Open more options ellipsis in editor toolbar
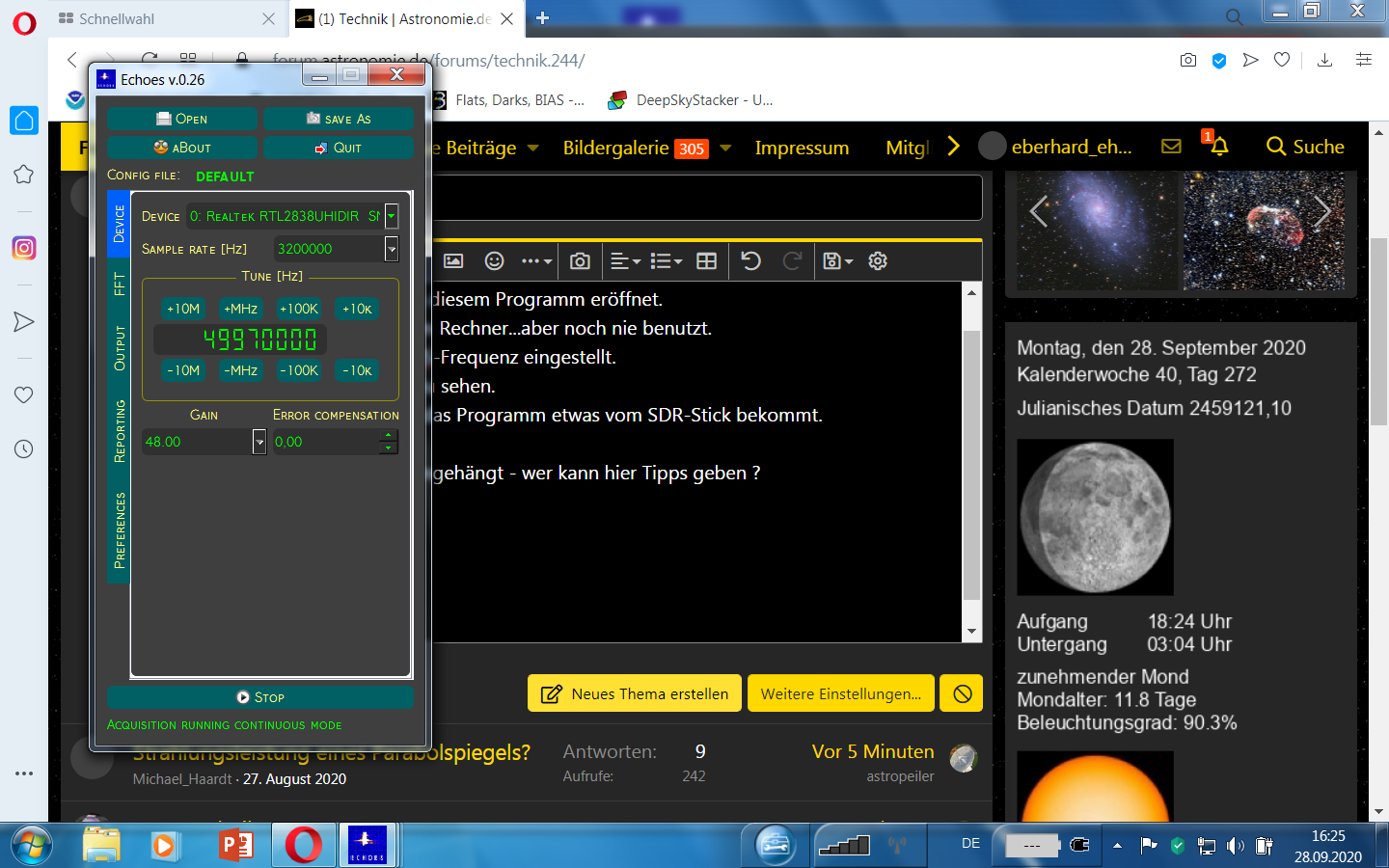 pyautogui.click(x=536, y=261)
